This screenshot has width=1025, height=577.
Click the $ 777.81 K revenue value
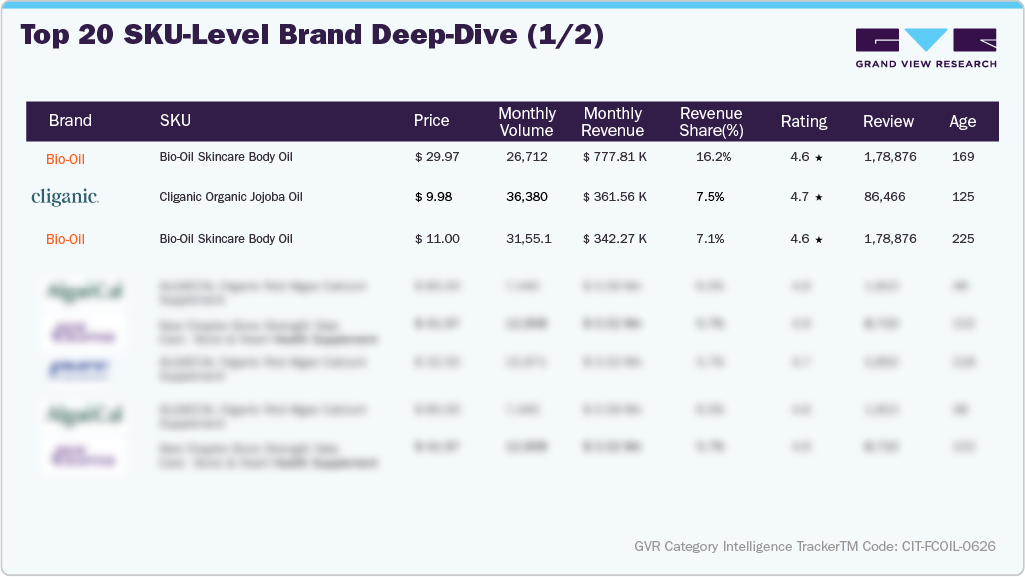point(614,157)
